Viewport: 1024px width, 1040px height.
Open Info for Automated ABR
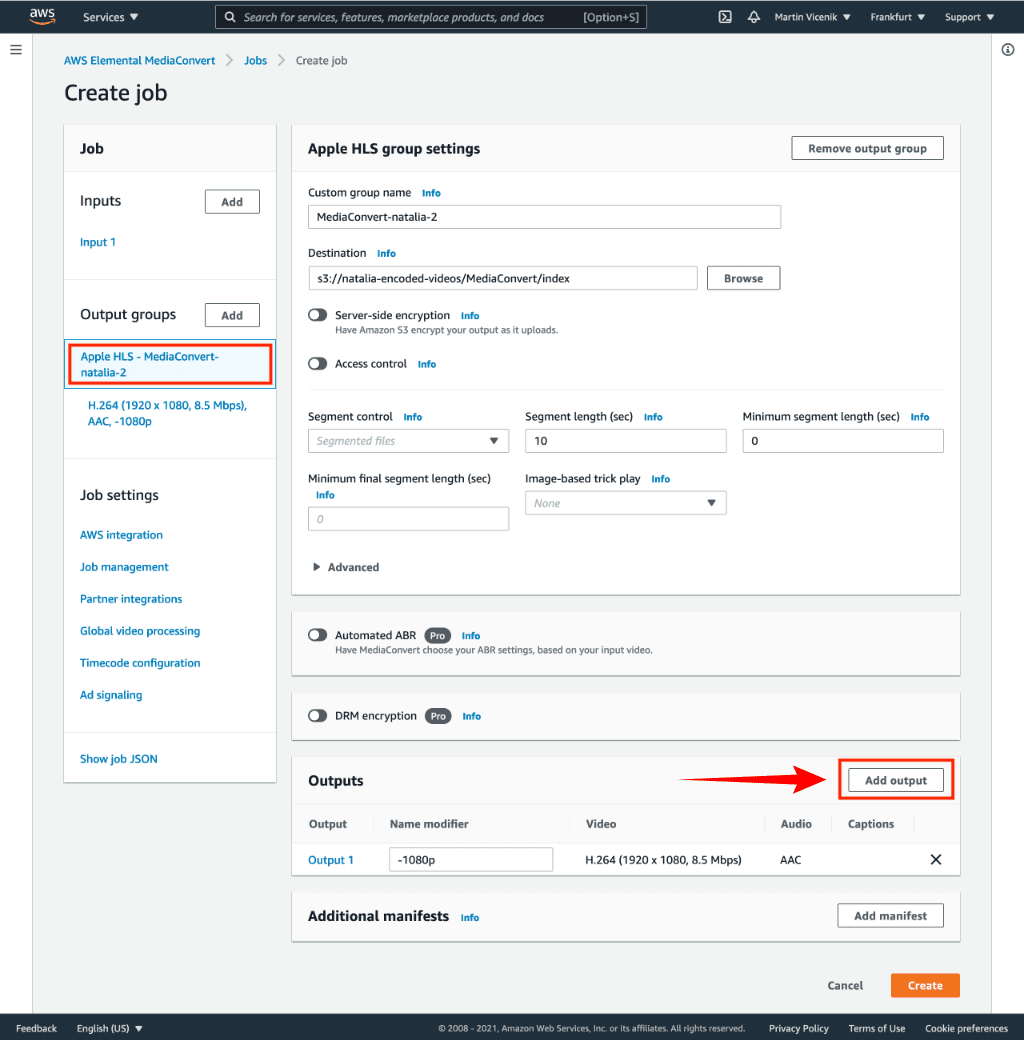(471, 635)
